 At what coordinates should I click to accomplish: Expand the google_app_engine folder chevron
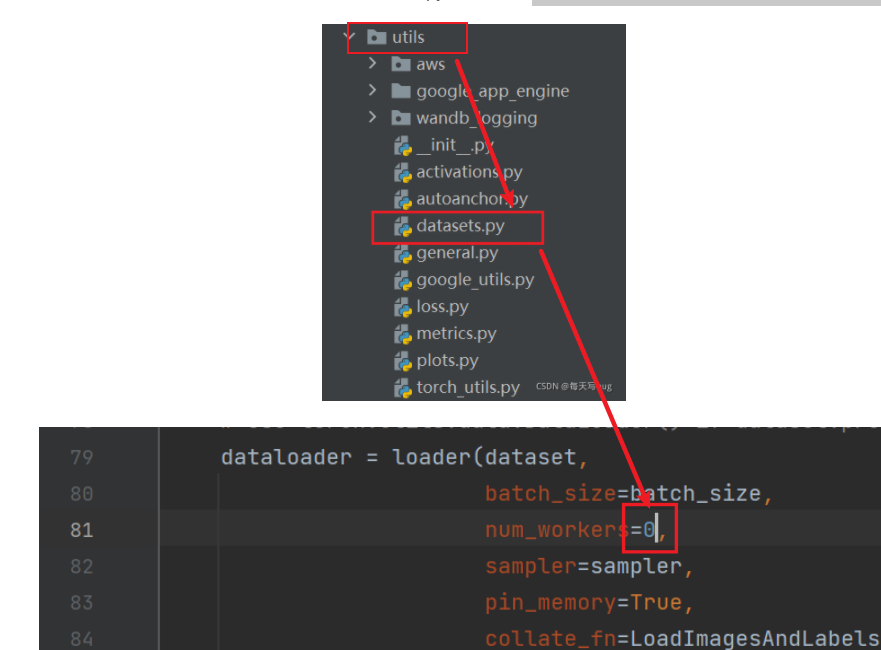(x=373, y=90)
